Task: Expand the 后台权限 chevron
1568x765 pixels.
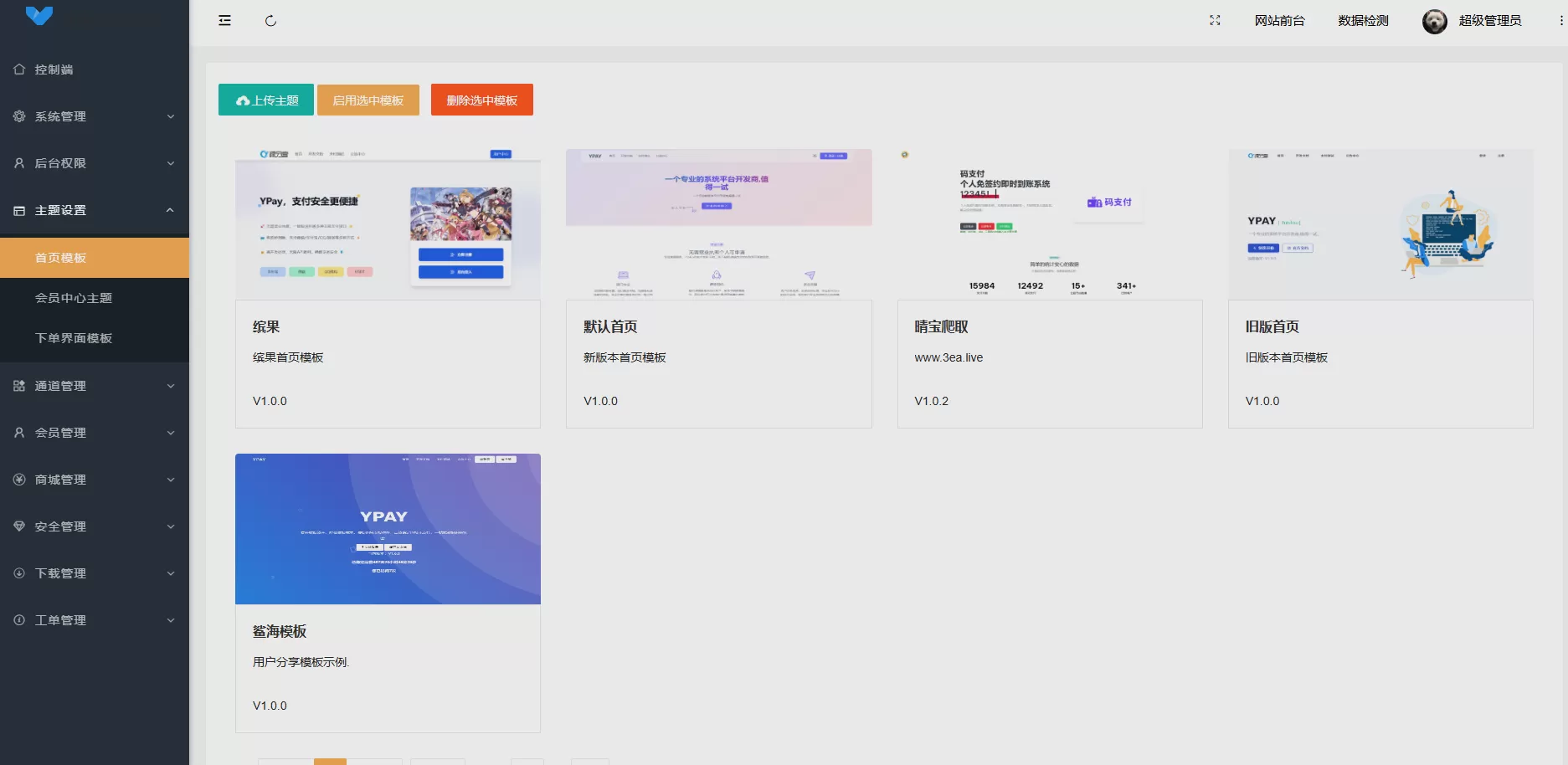Action: [171, 163]
